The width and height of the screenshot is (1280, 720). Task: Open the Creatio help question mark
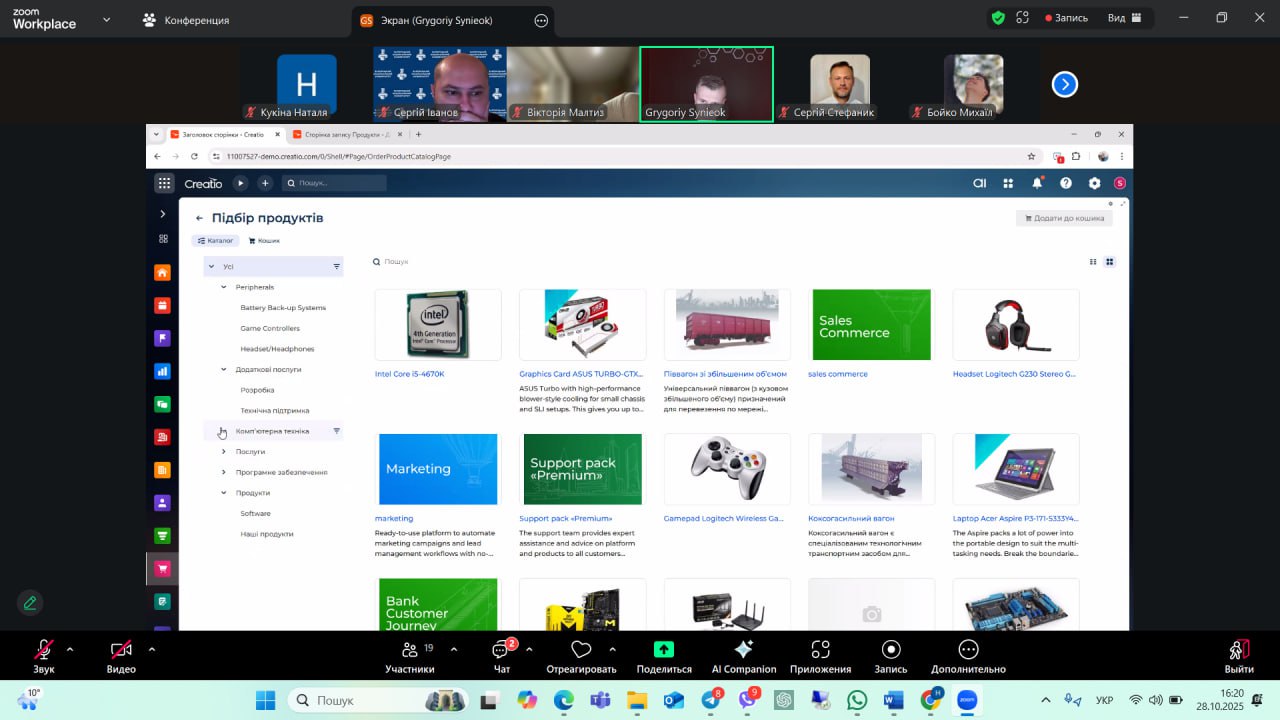pos(1066,183)
